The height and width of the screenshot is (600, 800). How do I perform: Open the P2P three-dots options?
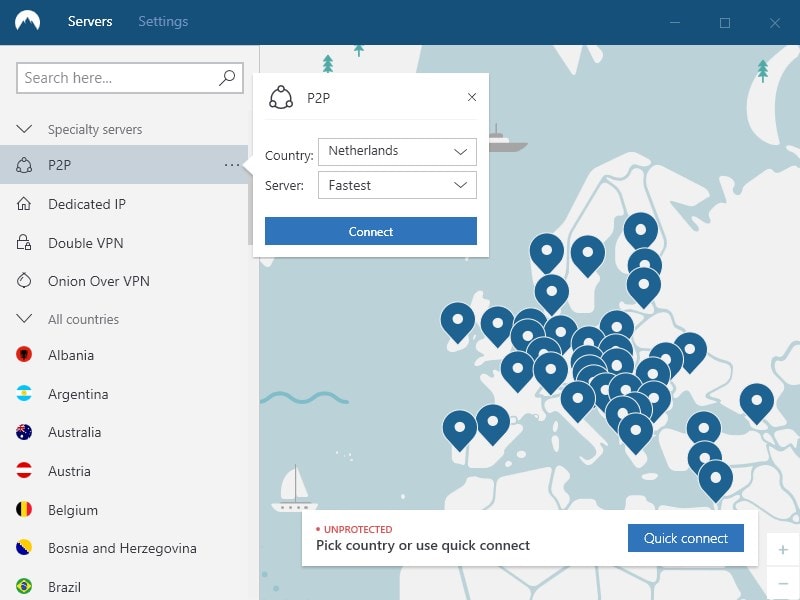(232, 165)
